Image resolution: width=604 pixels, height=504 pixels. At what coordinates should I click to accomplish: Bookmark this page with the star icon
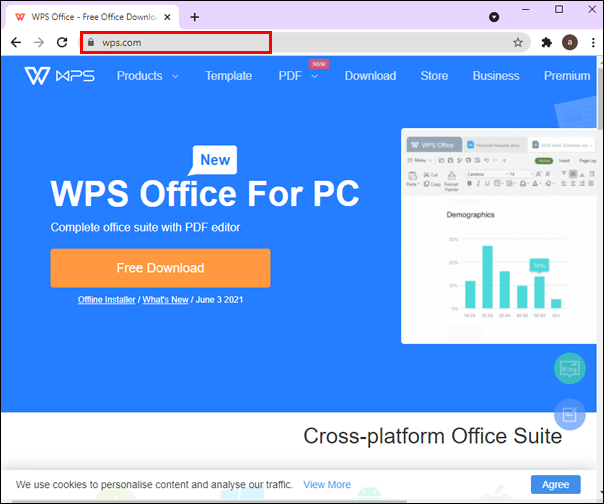(518, 42)
